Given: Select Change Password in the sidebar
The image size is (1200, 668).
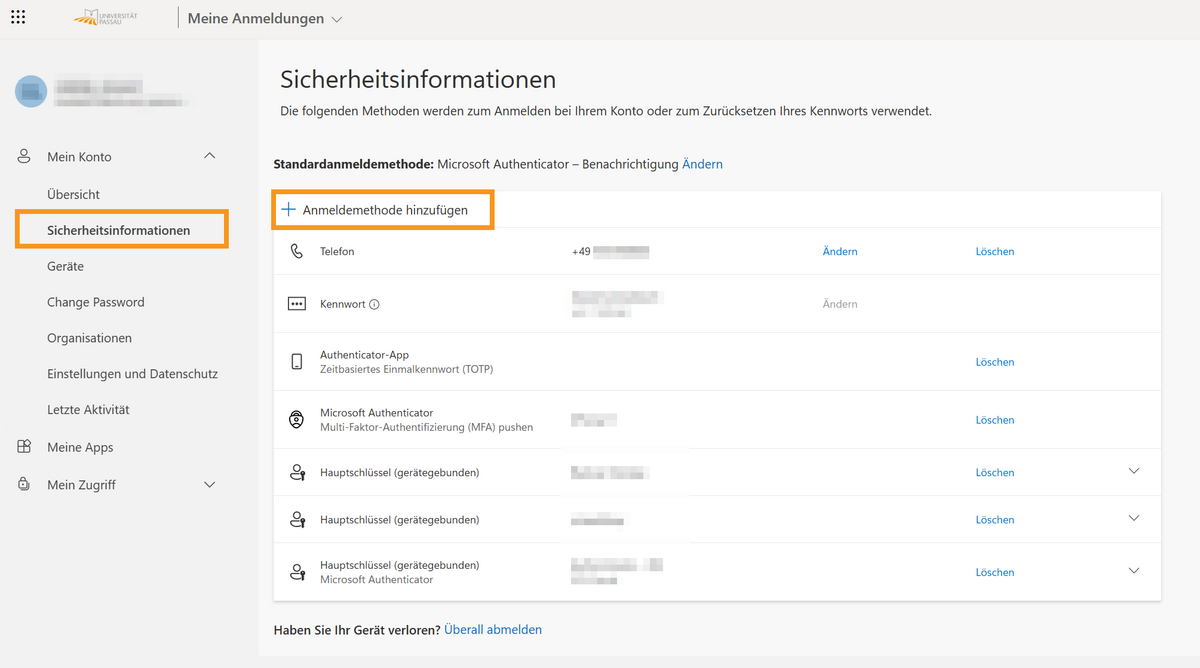Looking at the screenshot, I should (95, 302).
